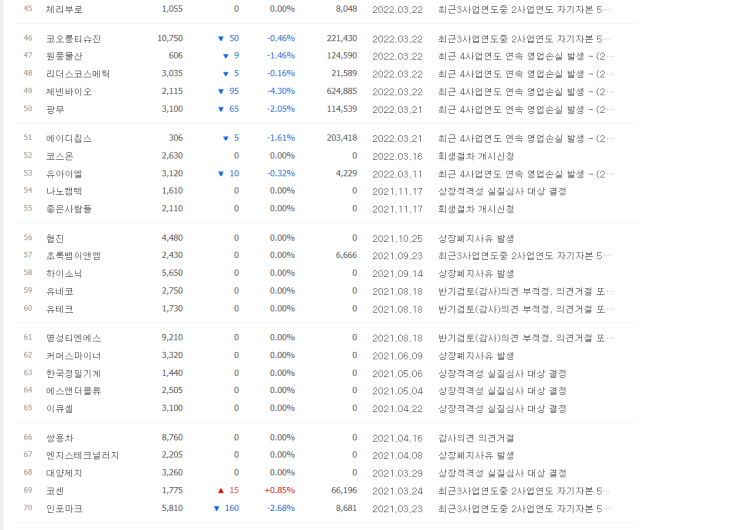This screenshot has height=530, width=743.
Task: Click date 2022.03.16 for 코스온
Action: [397, 156]
